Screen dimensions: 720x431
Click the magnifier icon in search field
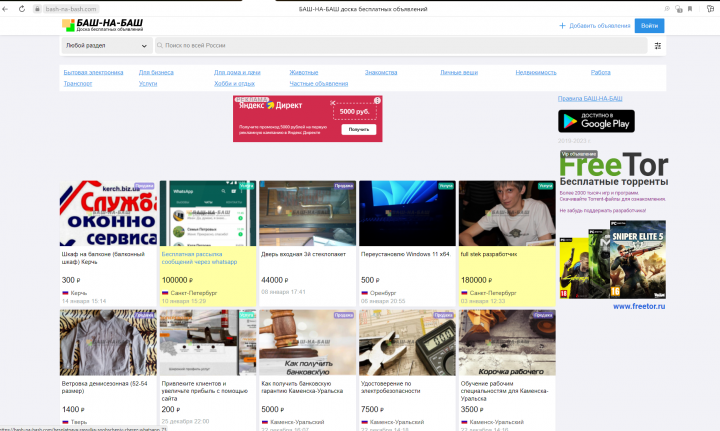coord(160,45)
